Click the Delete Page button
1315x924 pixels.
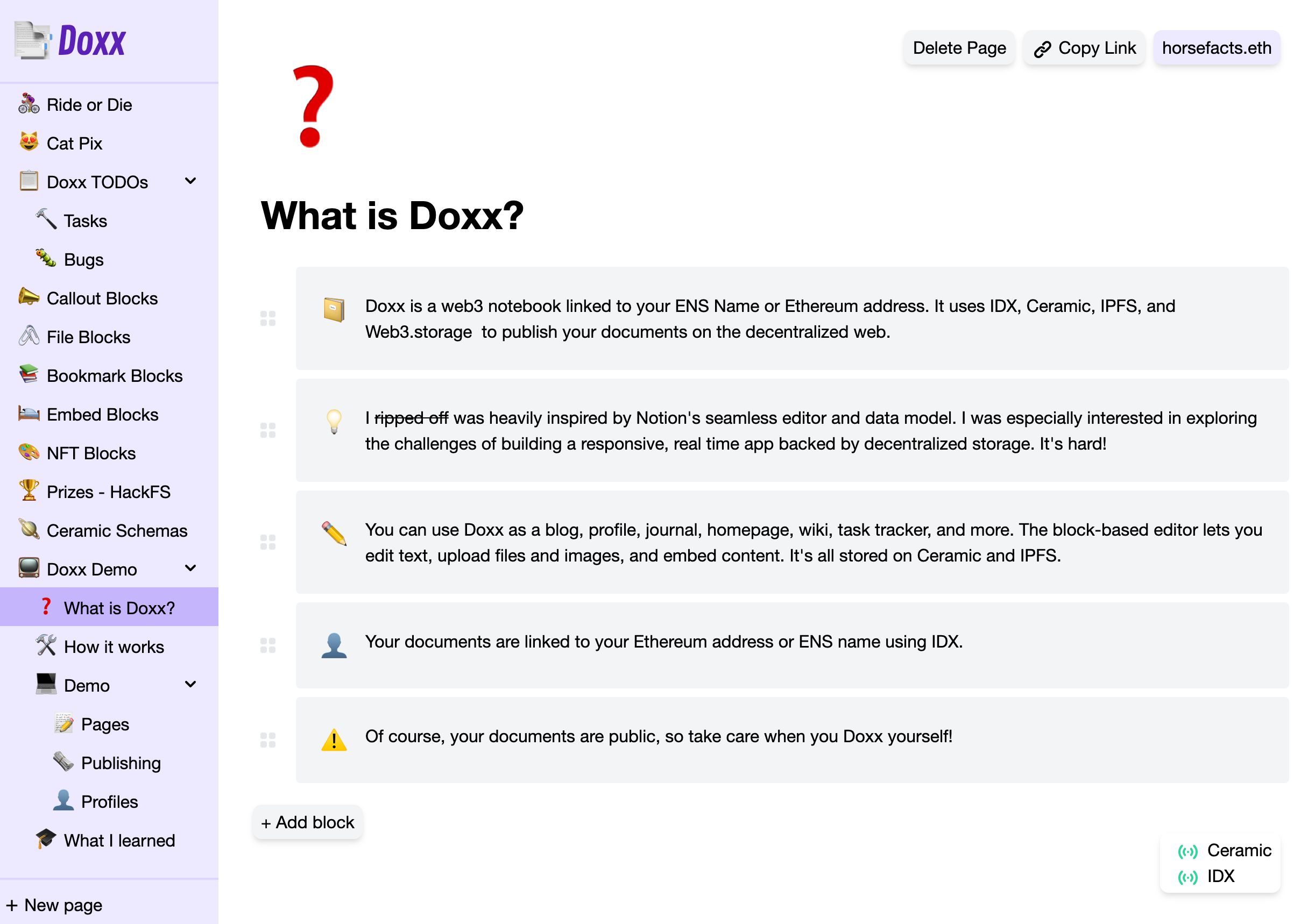(x=959, y=48)
